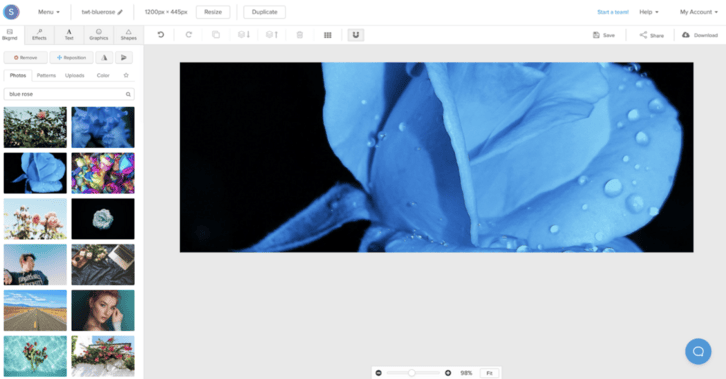The width and height of the screenshot is (726, 379).
Task: Select the Photos tab
Action: point(18,75)
